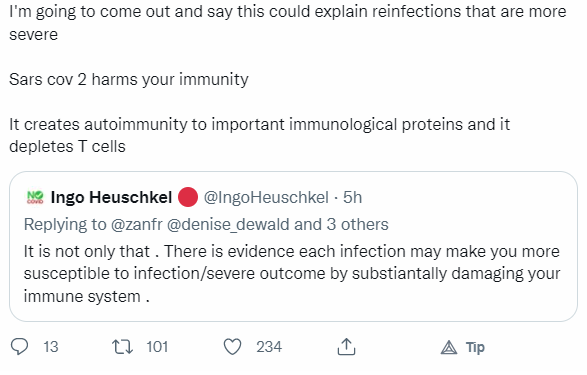Click the 13 replies count

click(x=51, y=347)
